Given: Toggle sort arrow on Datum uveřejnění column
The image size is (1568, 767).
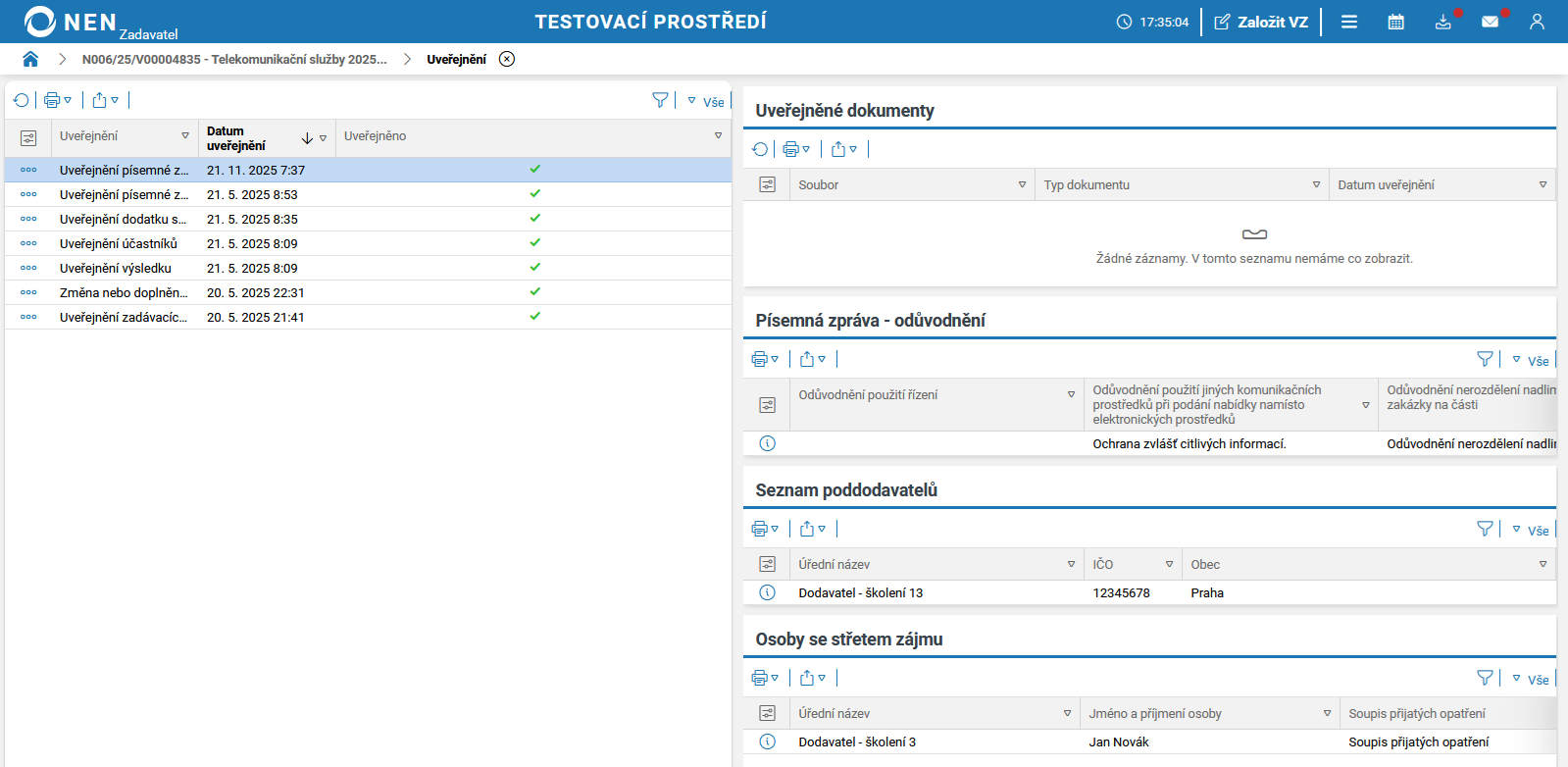Looking at the screenshot, I should tap(307, 138).
